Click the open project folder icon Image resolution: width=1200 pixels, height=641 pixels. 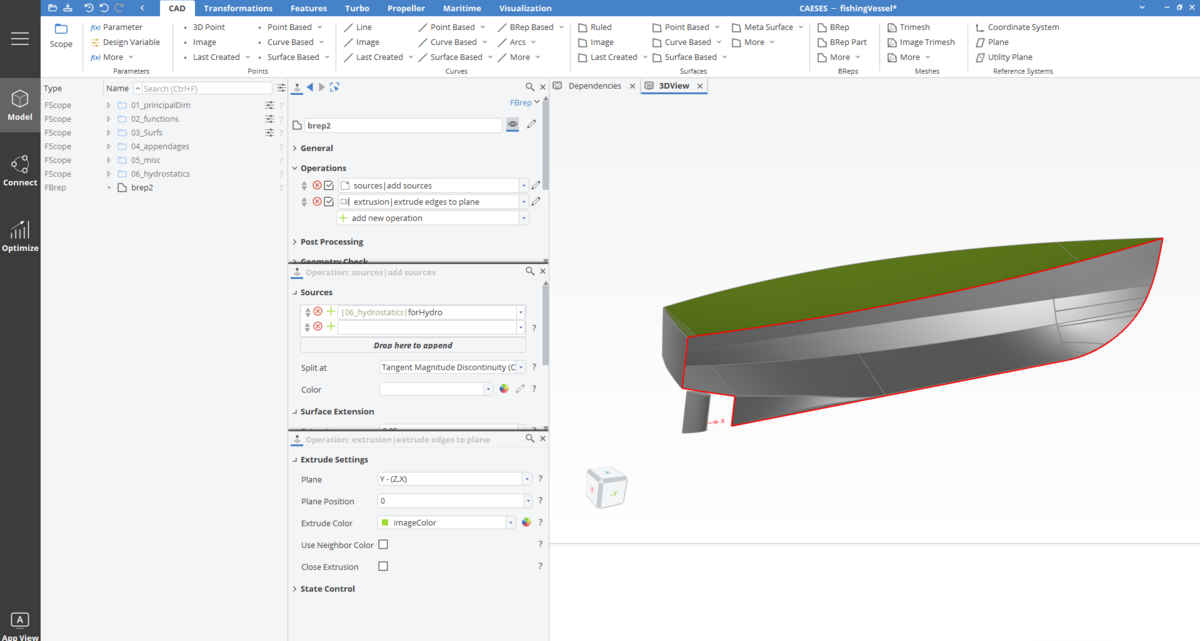[x=52, y=8]
